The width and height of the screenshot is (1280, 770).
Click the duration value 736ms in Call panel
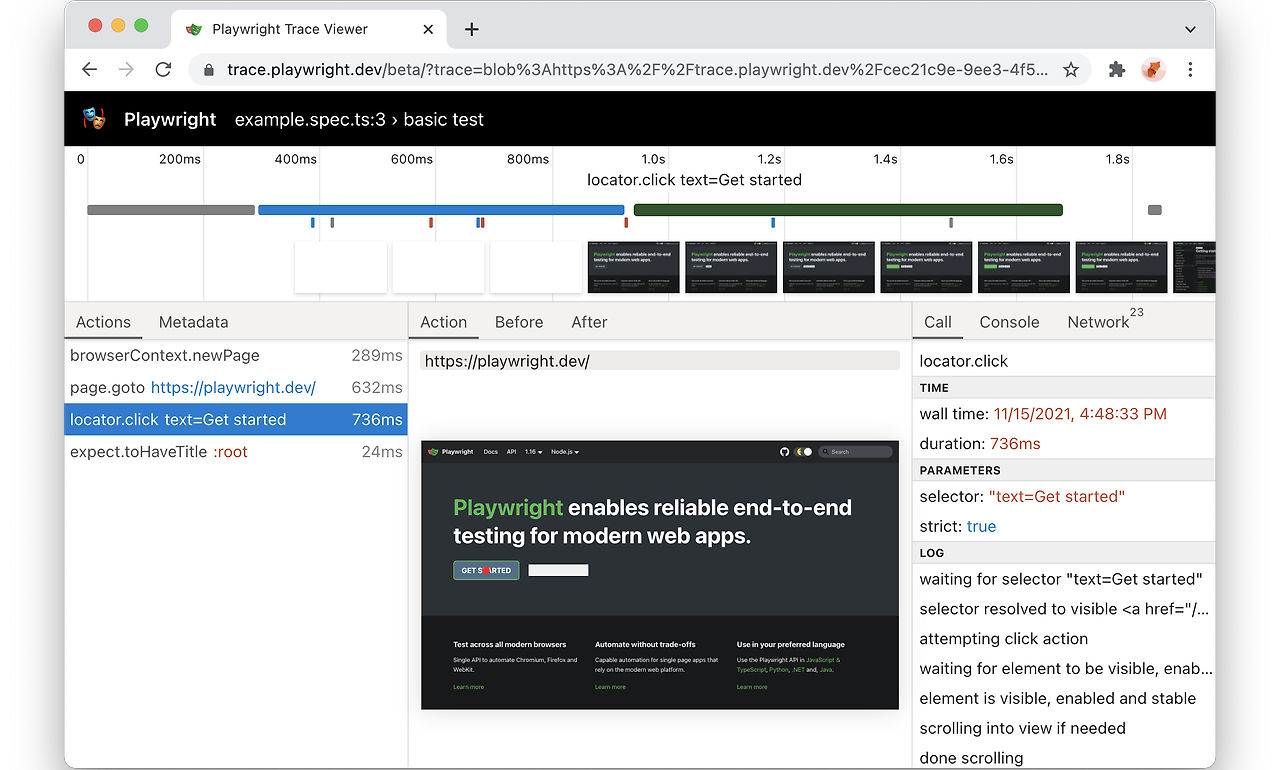click(1015, 444)
